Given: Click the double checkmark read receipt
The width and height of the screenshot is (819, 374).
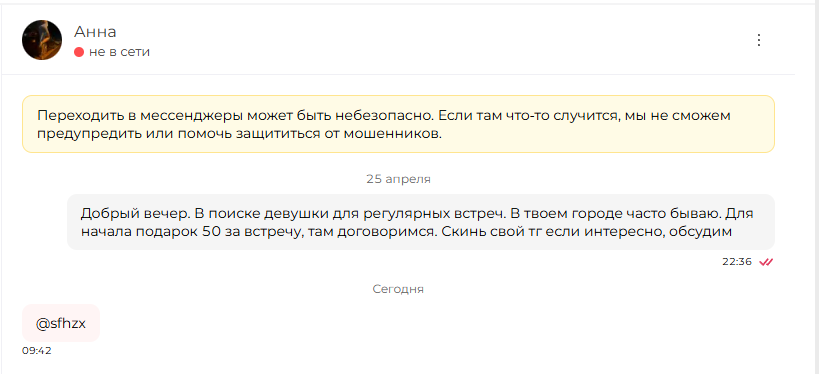Looking at the screenshot, I should [766, 262].
